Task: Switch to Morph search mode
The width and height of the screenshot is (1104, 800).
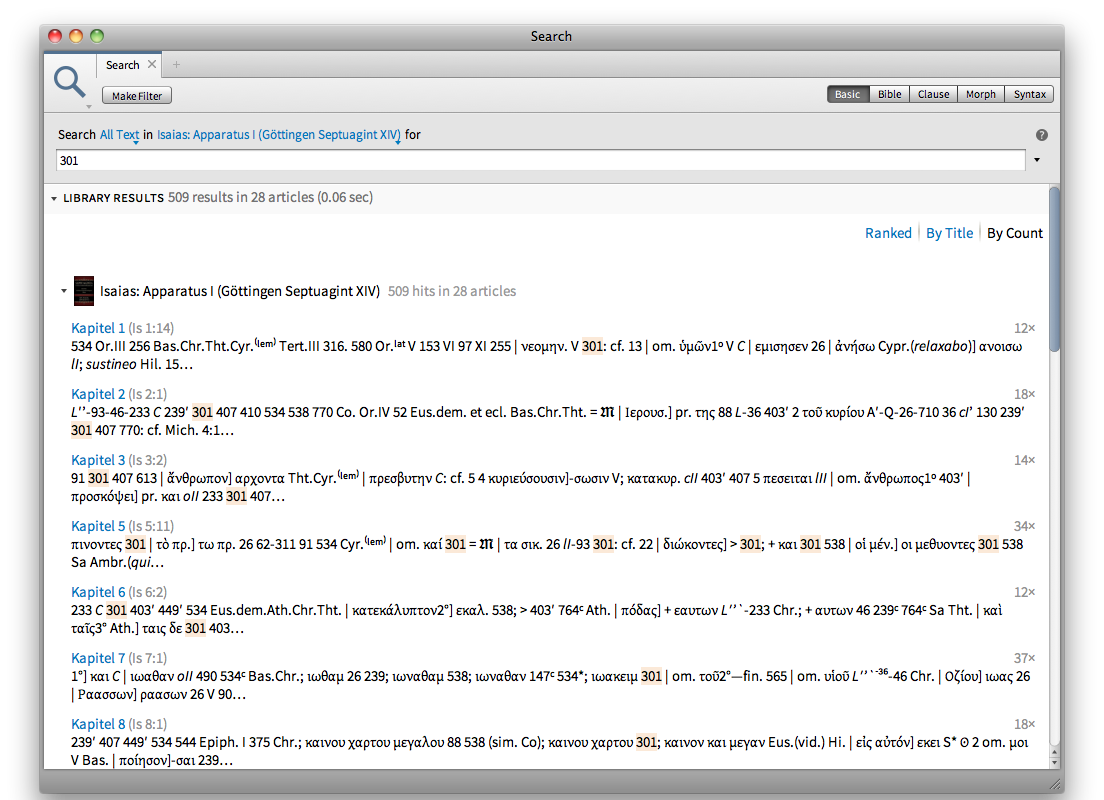Action: pos(980,94)
